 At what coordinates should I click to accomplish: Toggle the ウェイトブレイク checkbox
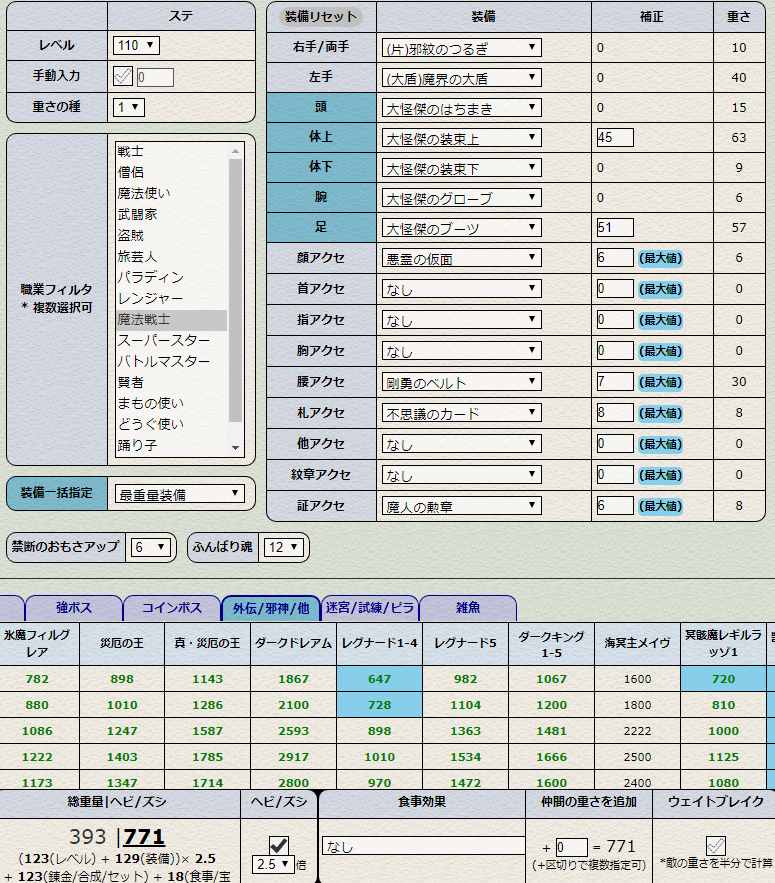coord(715,845)
